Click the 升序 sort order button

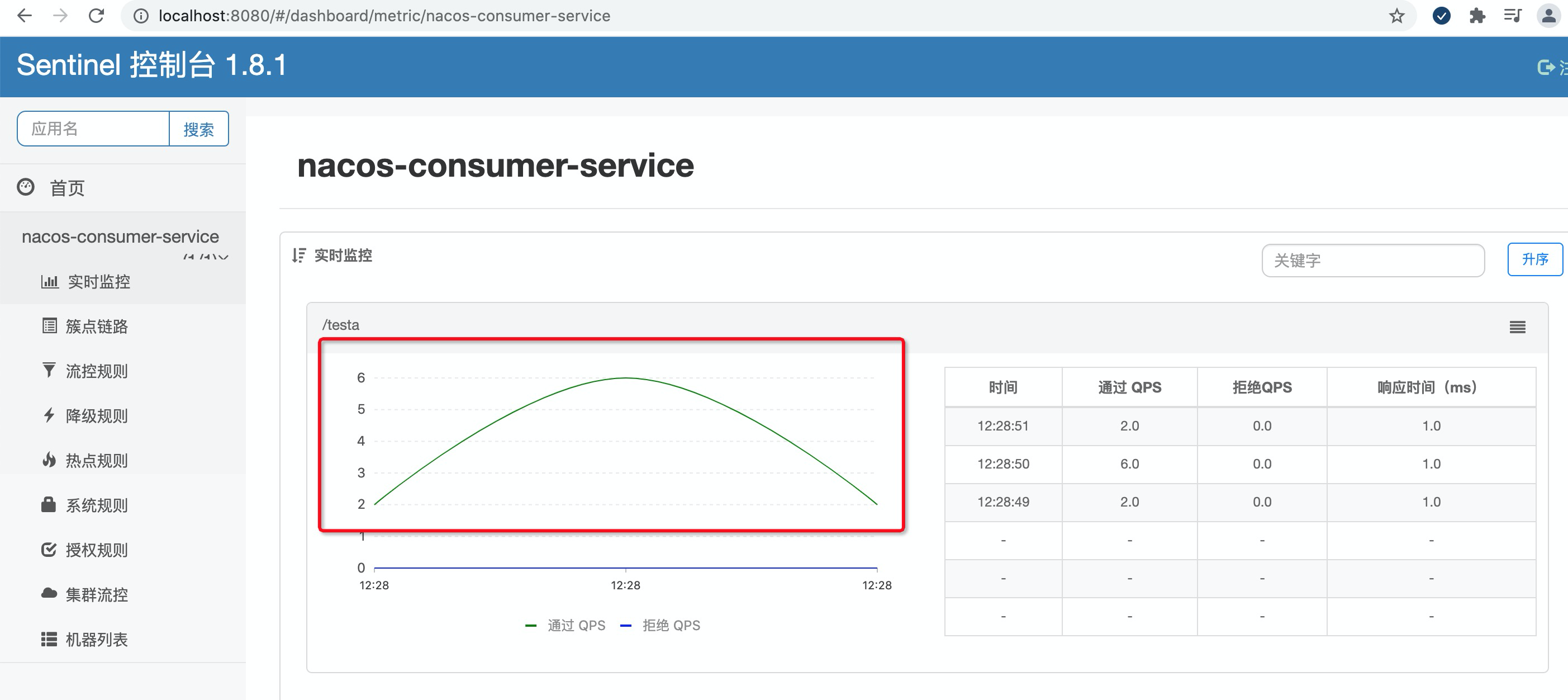coord(1534,259)
